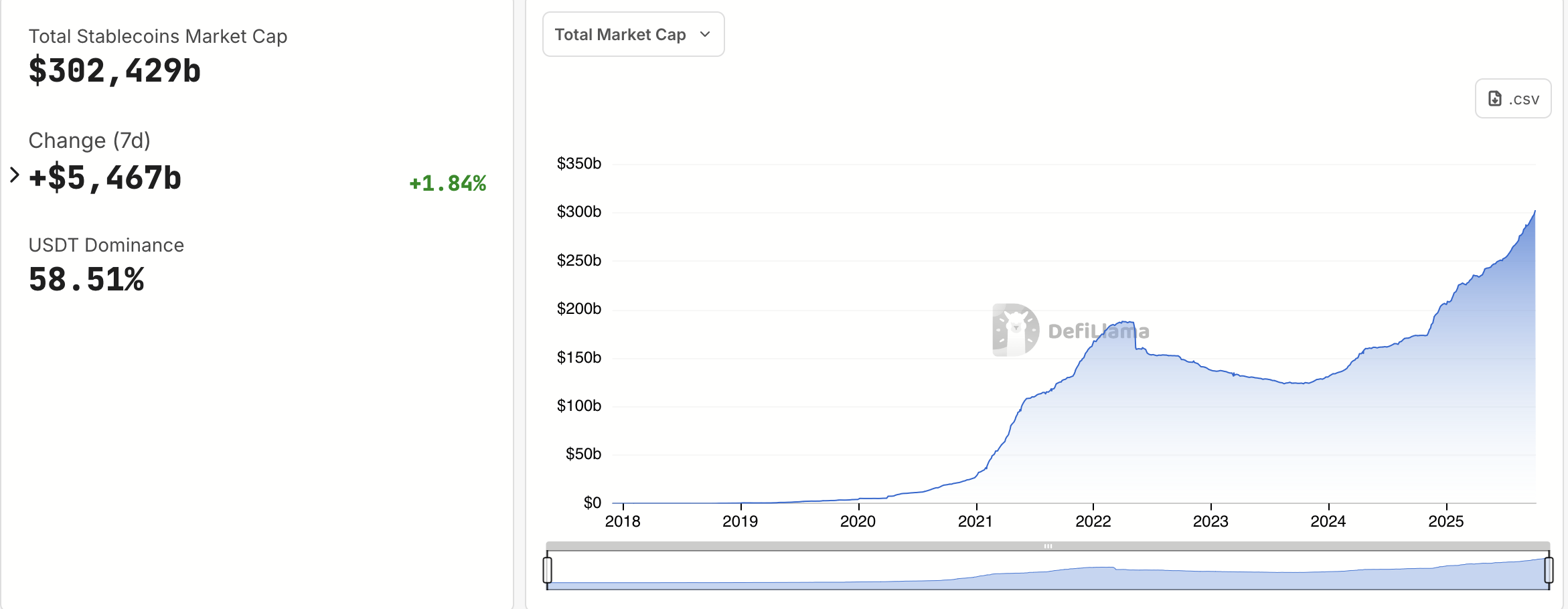Click the $350b gridline label
Screen dimensions: 1568x609
click(x=578, y=163)
